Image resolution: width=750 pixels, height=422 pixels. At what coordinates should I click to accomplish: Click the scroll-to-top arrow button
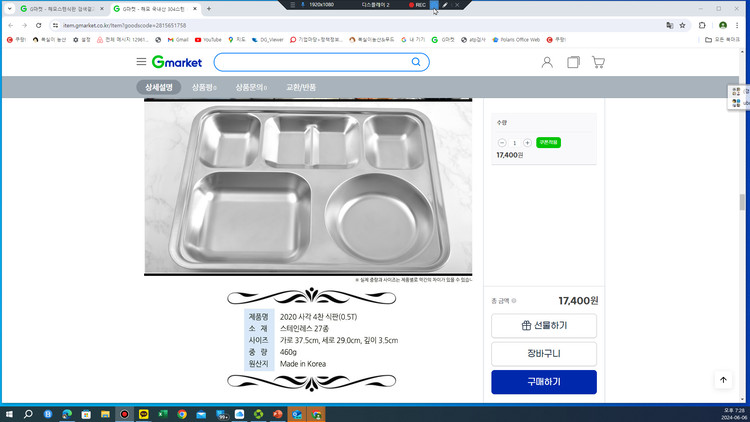723,380
